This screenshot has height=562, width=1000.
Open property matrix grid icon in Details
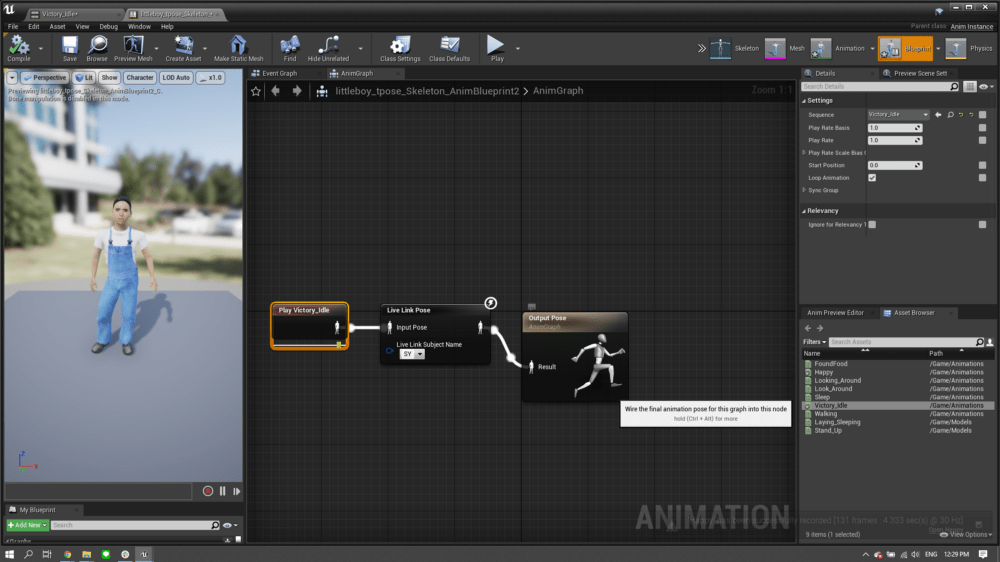point(969,86)
